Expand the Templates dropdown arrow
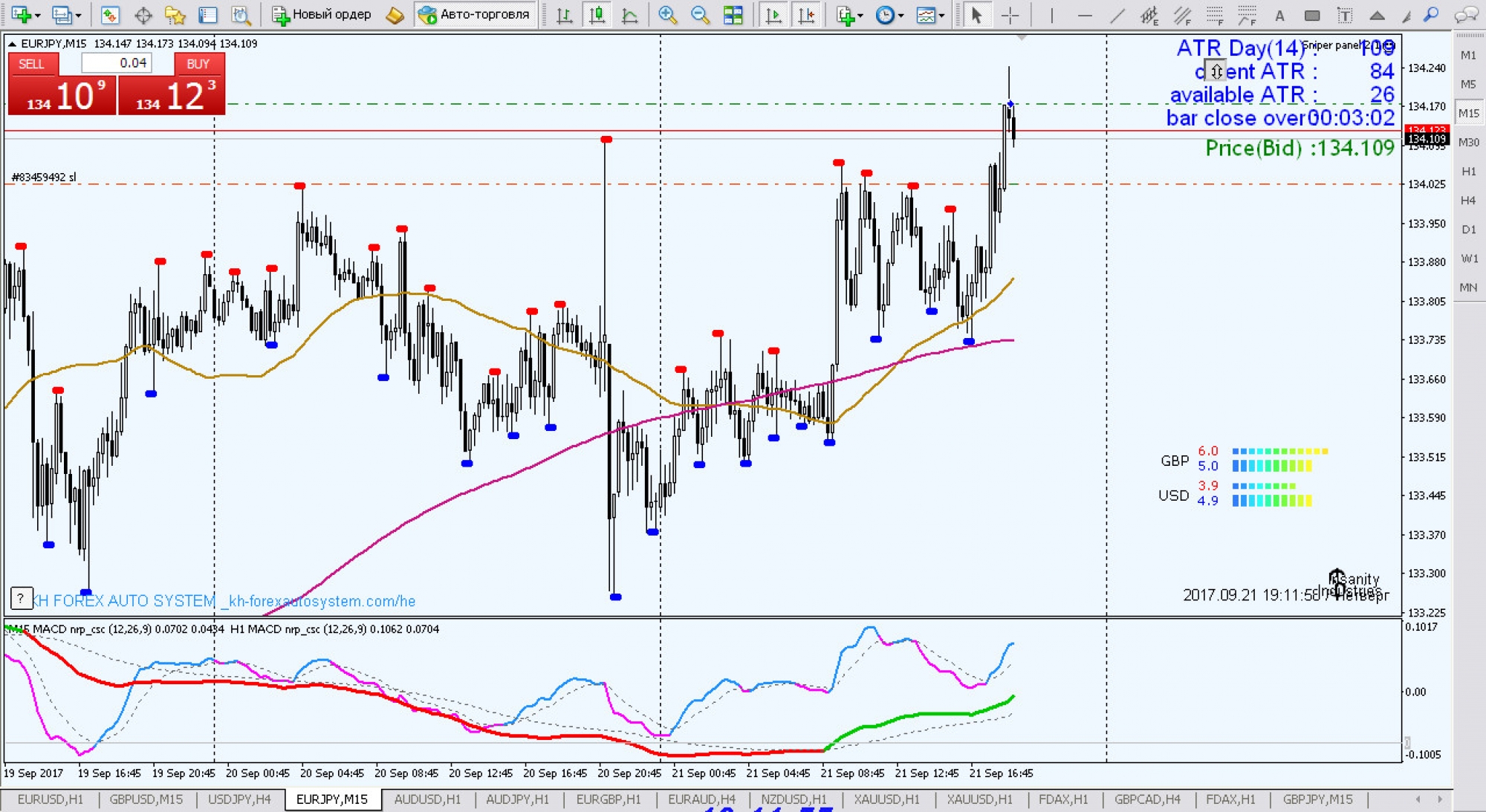1486x812 pixels. pos(942,15)
